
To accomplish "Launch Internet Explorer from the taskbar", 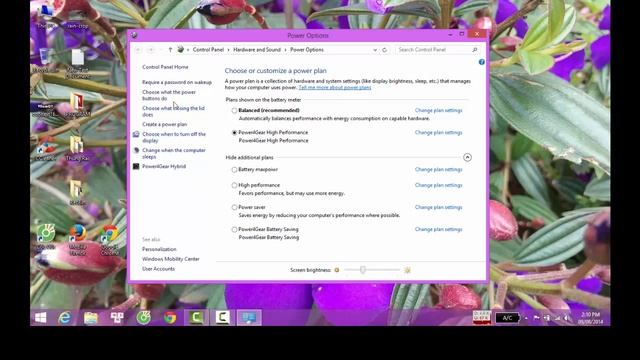I will pyautogui.click(x=64, y=318).
